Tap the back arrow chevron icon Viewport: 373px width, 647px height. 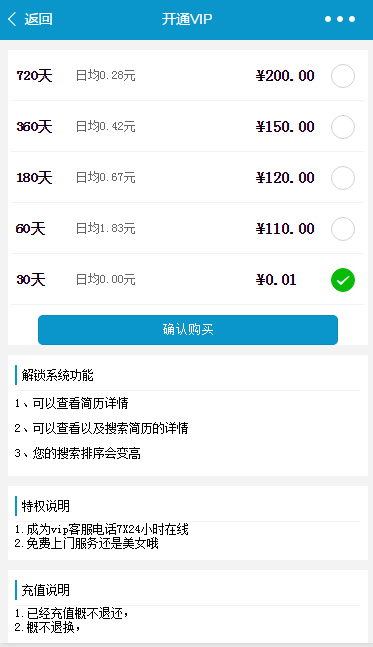point(12,19)
